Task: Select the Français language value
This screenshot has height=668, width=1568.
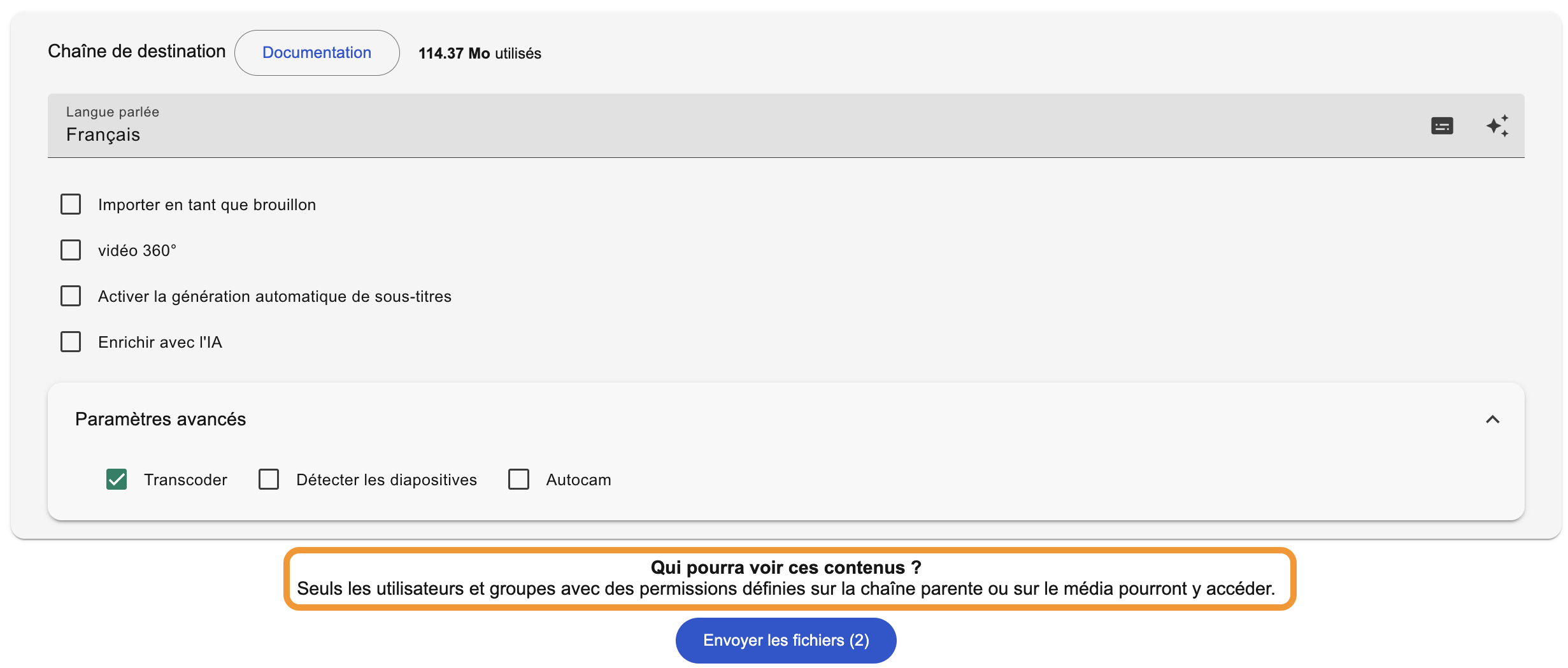Action: pos(103,135)
